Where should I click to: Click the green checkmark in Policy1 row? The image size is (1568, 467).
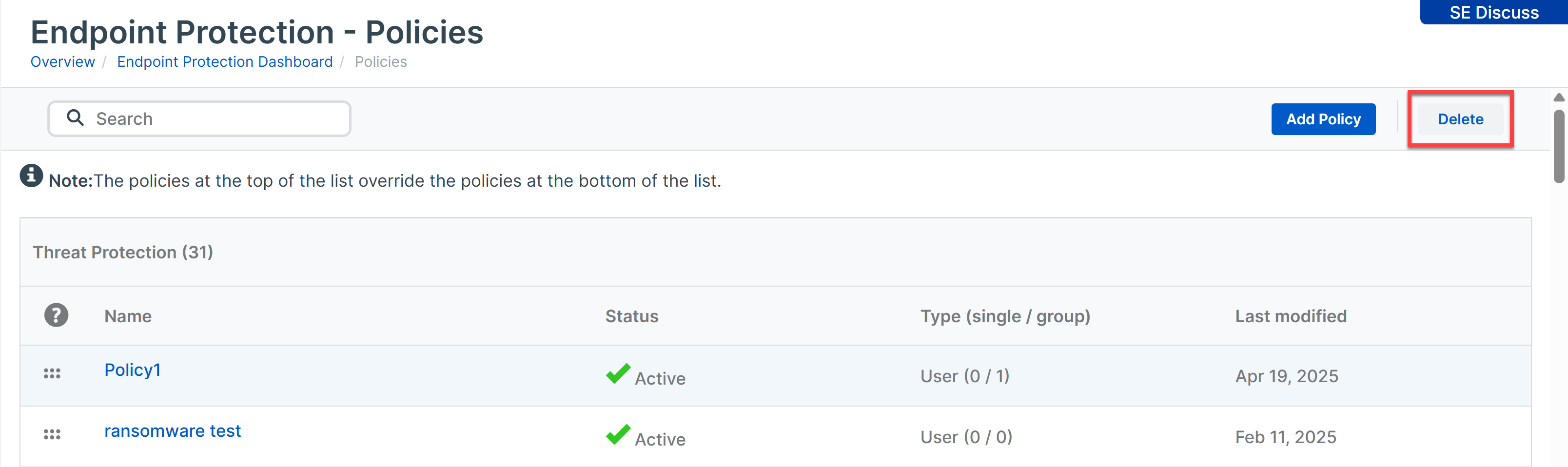pos(618,373)
